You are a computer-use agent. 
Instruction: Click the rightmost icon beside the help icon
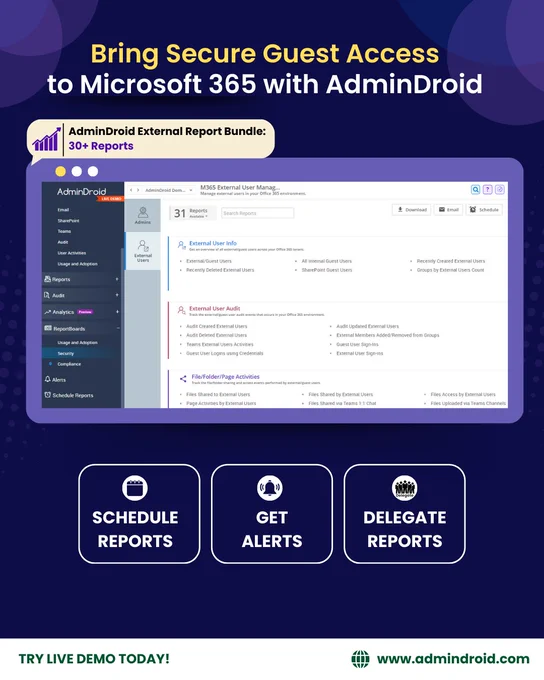pos(500,190)
